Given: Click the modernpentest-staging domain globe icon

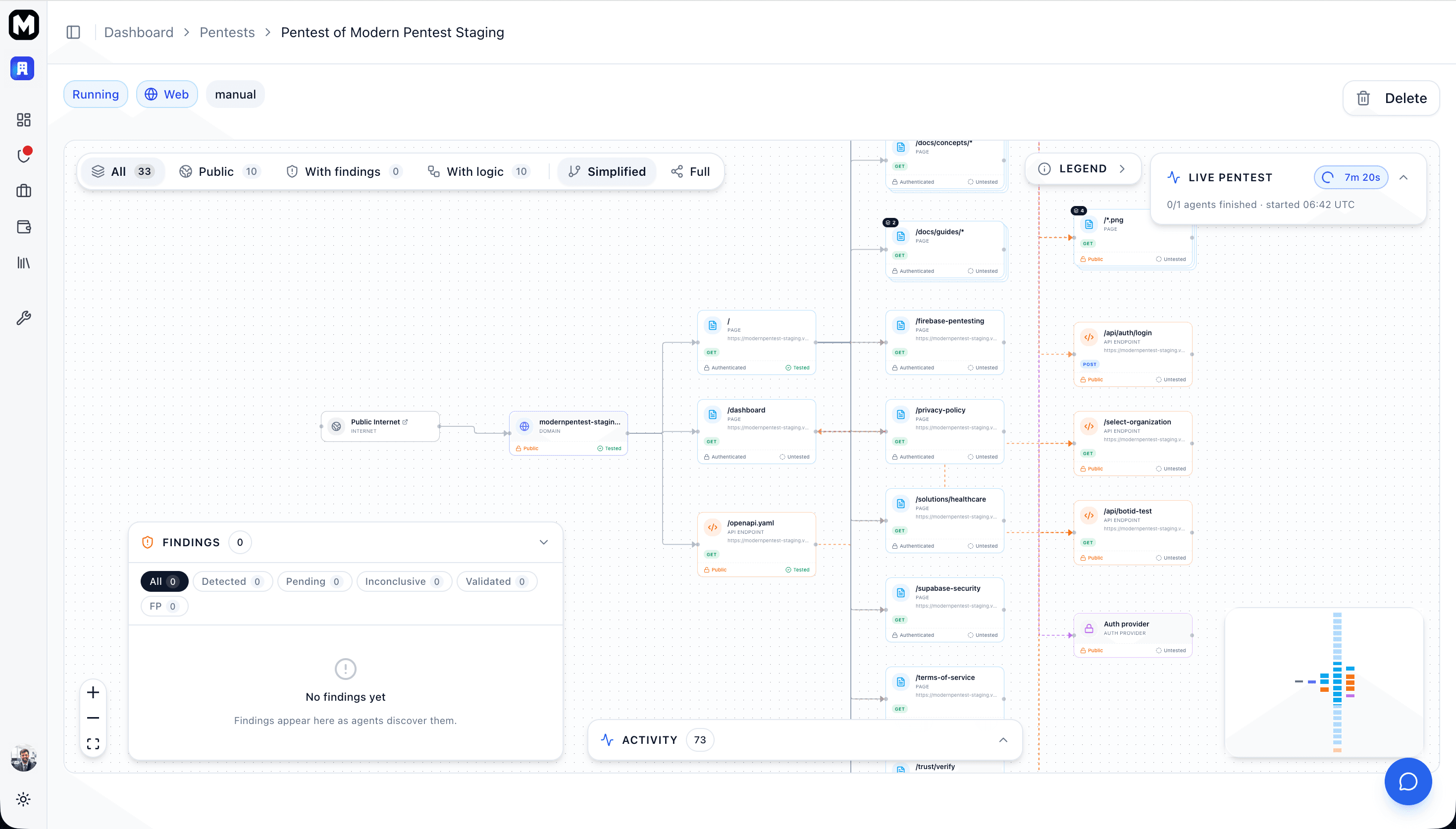Looking at the screenshot, I should tap(525, 426).
